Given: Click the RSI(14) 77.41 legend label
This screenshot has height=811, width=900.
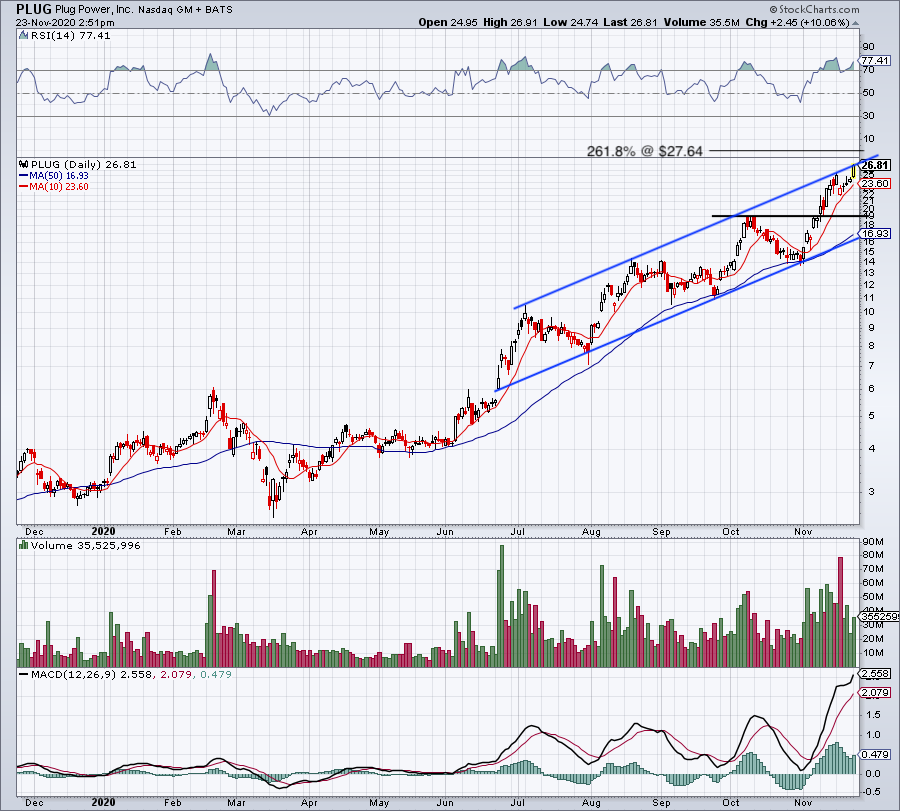Looking at the screenshot, I should 70,36.
